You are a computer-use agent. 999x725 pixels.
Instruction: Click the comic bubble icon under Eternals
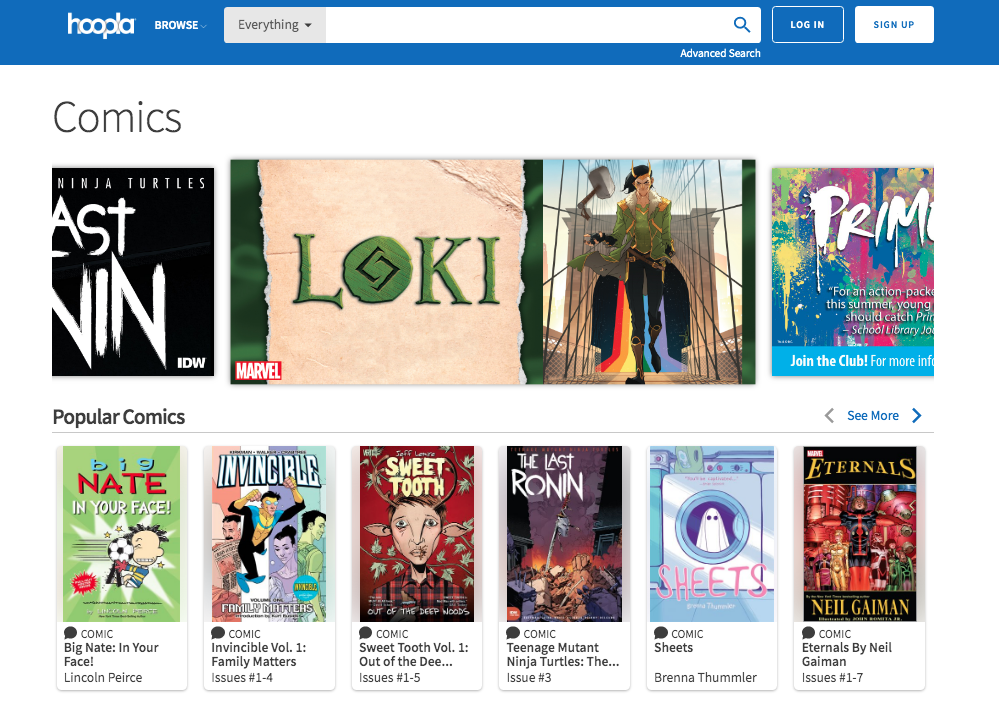[x=809, y=633]
